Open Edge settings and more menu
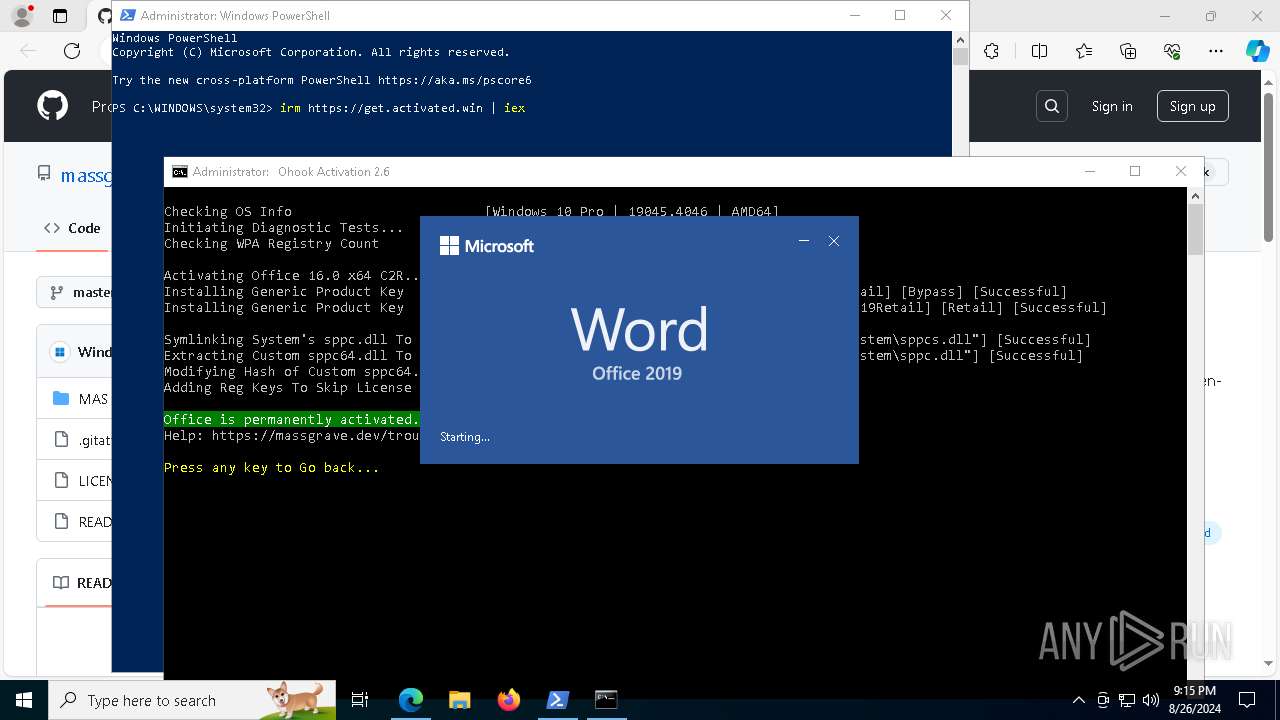 point(1216,51)
